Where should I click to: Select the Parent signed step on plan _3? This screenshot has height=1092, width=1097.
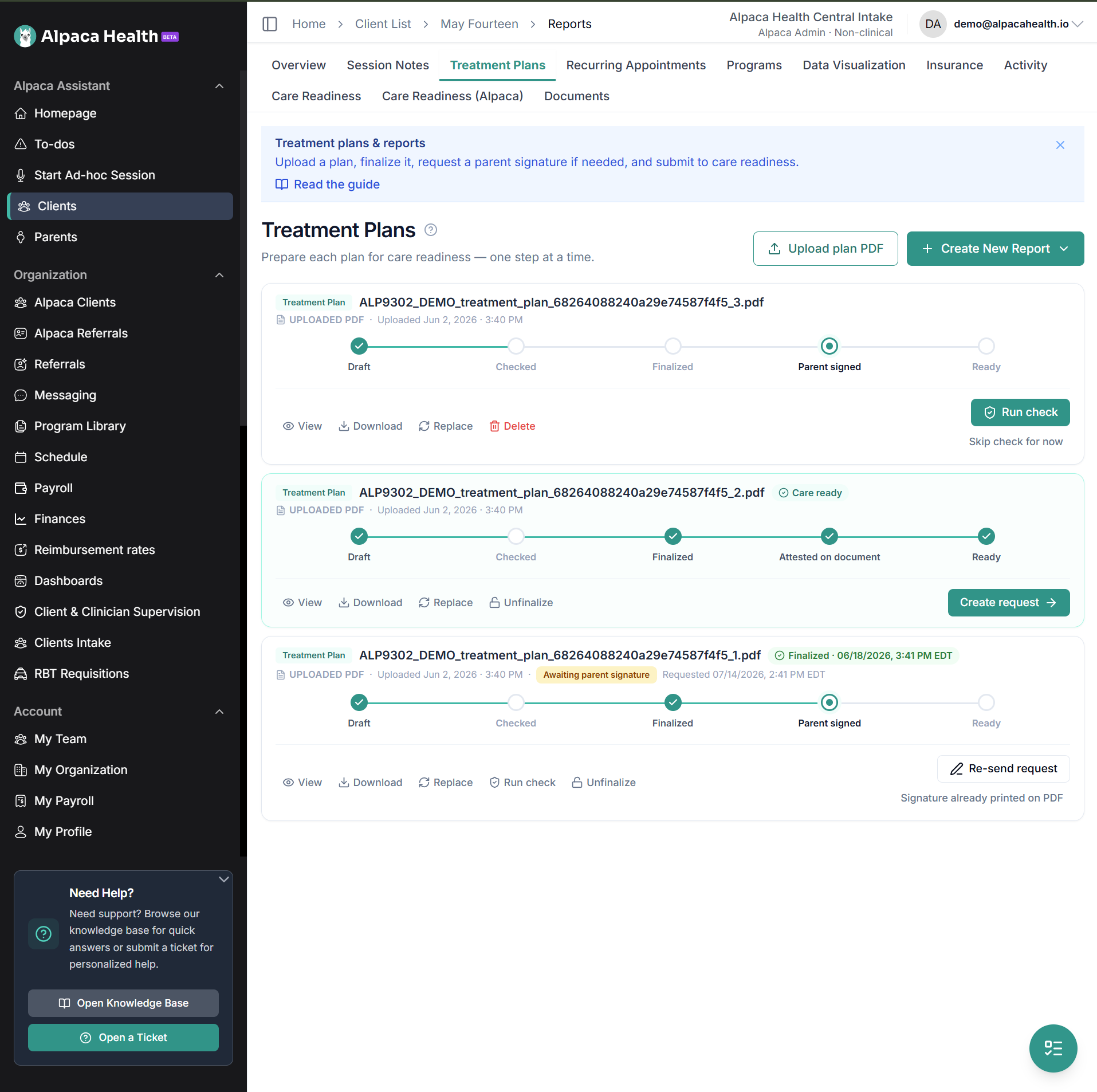click(829, 346)
